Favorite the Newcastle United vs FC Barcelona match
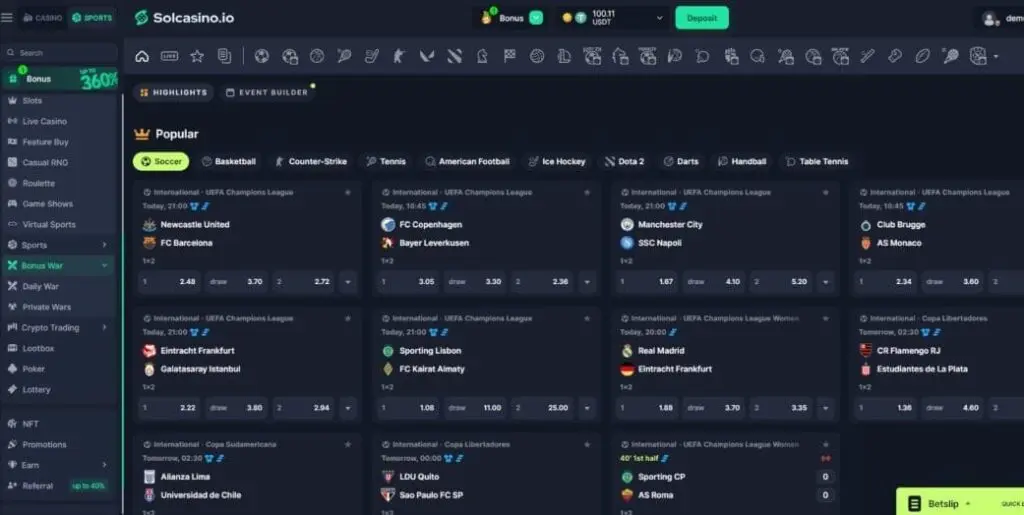Image resolution: width=1024 pixels, height=515 pixels. (x=348, y=192)
